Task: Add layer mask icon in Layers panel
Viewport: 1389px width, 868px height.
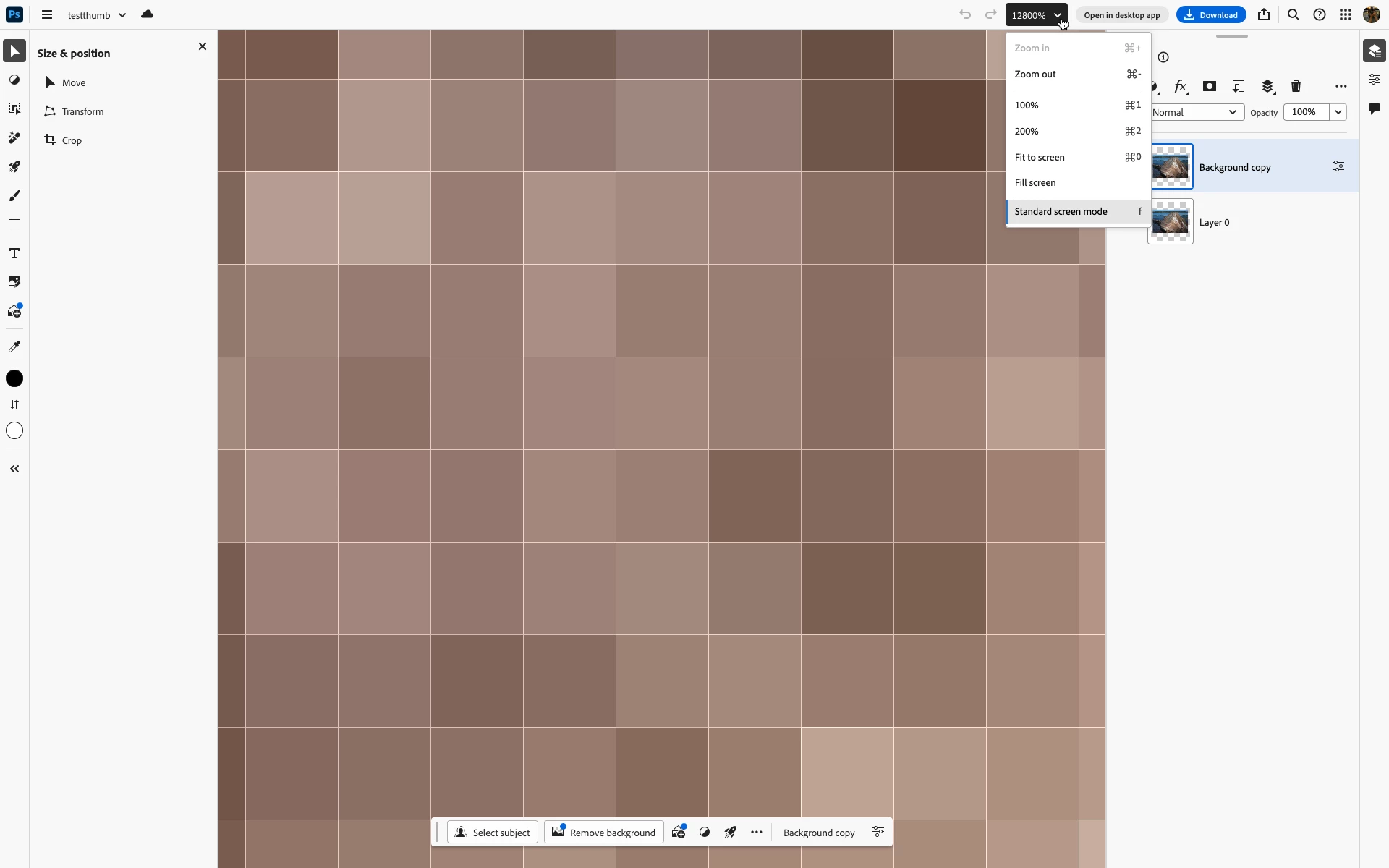Action: click(x=1209, y=86)
